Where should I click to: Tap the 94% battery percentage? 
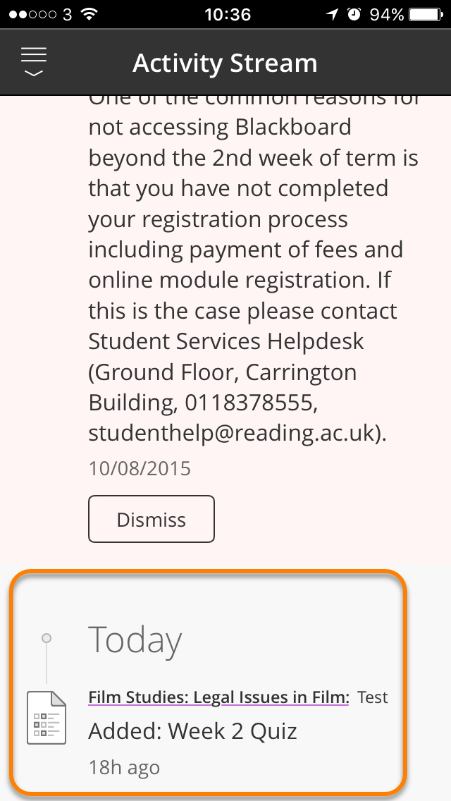pos(387,14)
